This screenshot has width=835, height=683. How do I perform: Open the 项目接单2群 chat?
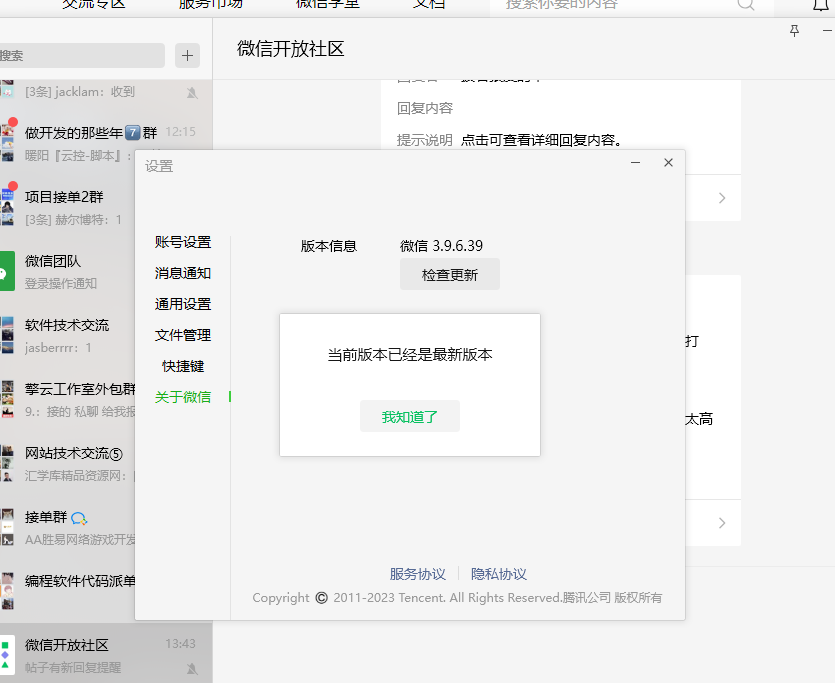[x=67, y=208]
